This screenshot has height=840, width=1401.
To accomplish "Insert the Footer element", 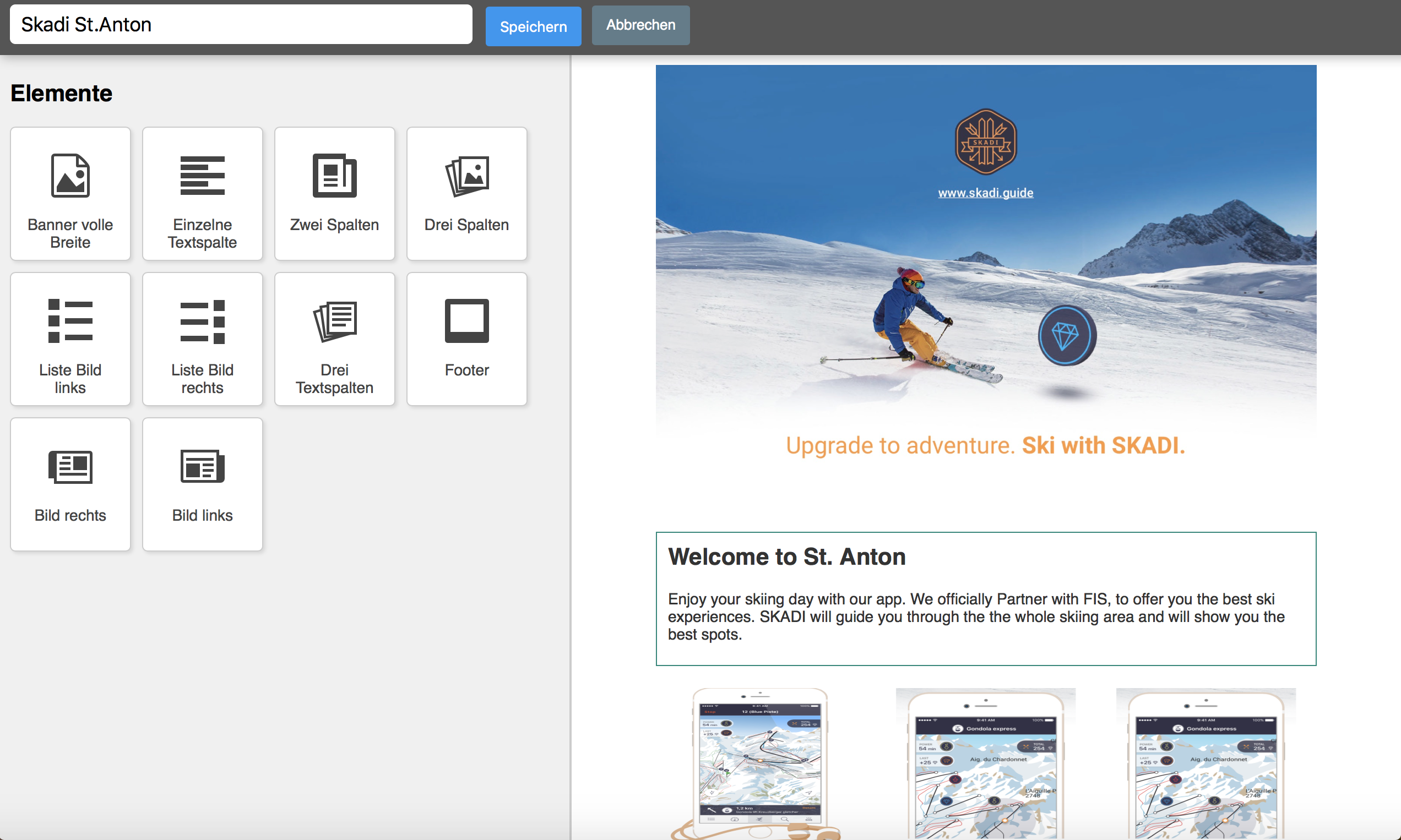I will [x=466, y=339].
